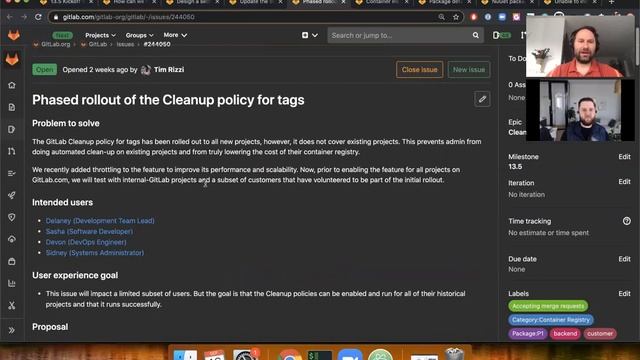Screen dimensions: 640x360
Task: Open the Snippets scissors sidebar icon
Action: [x=12, y=305]
